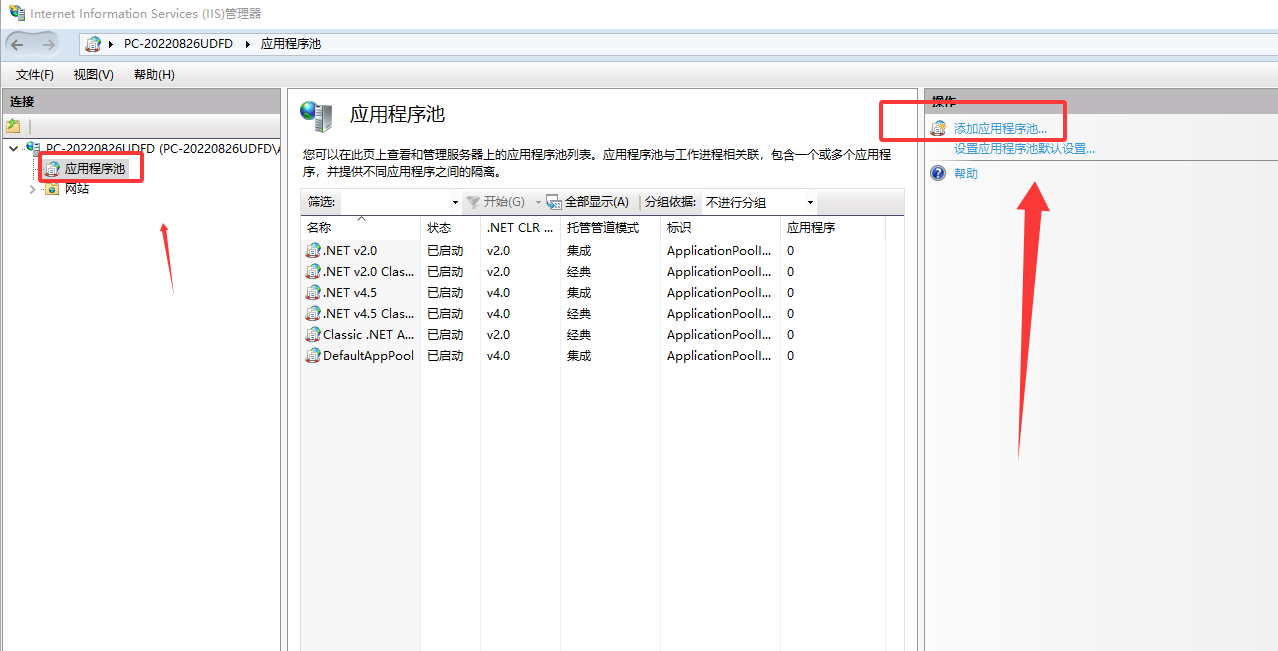
Task: Click 集成 mode in .NET v4.5 row
Action: (x=579, y=293)
